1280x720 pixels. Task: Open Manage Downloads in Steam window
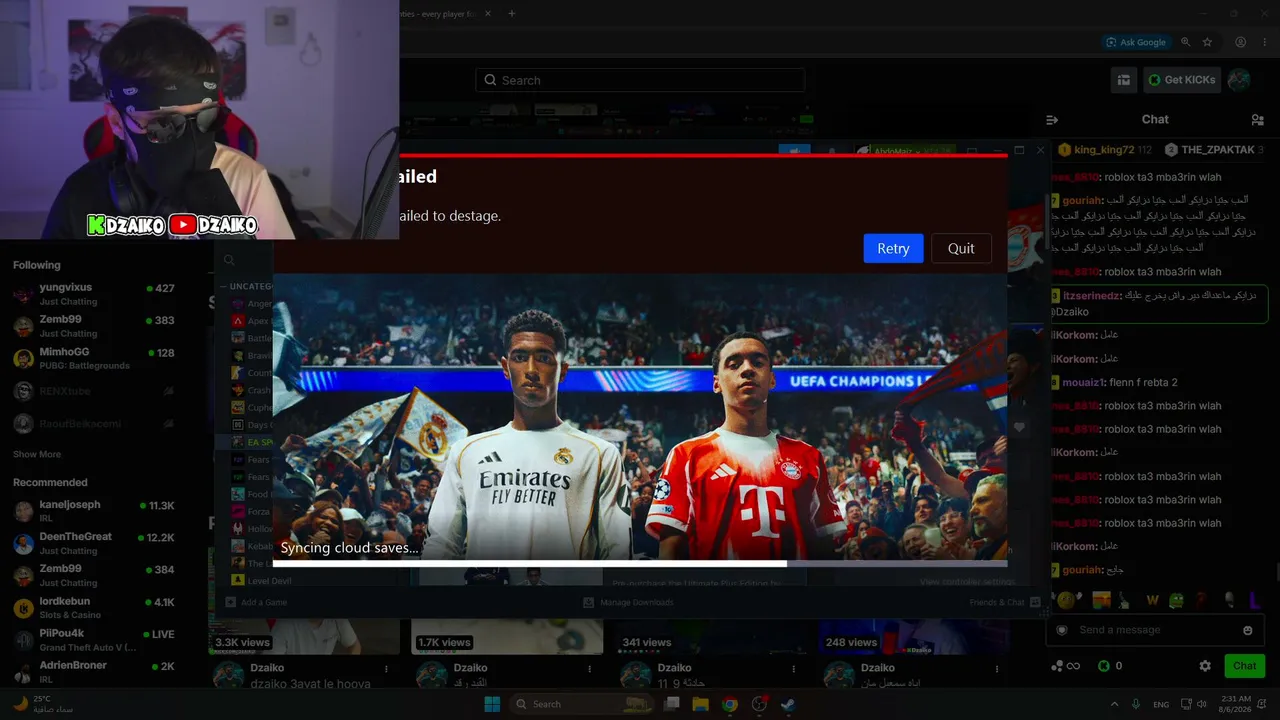628,602
